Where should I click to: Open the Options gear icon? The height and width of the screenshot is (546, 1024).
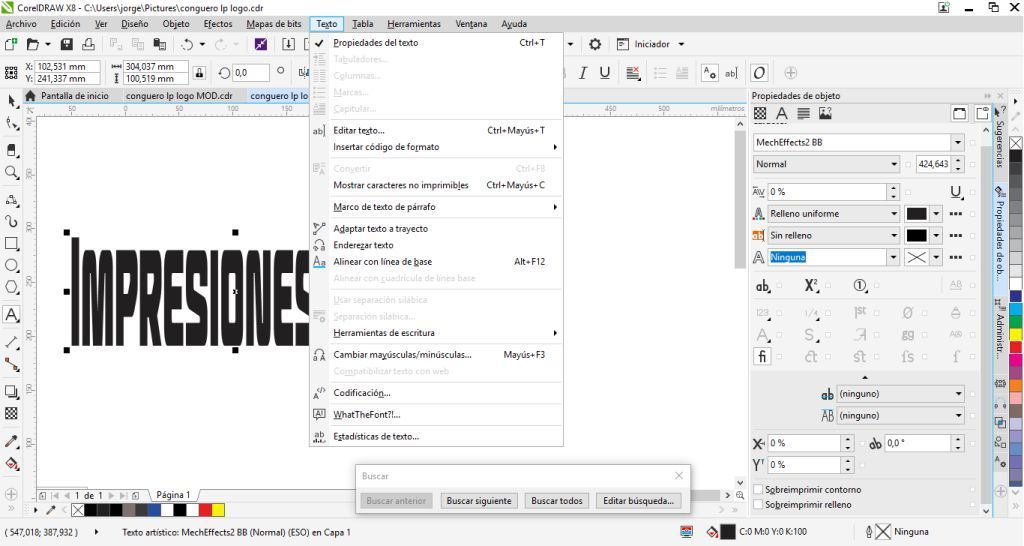point(594,44)
